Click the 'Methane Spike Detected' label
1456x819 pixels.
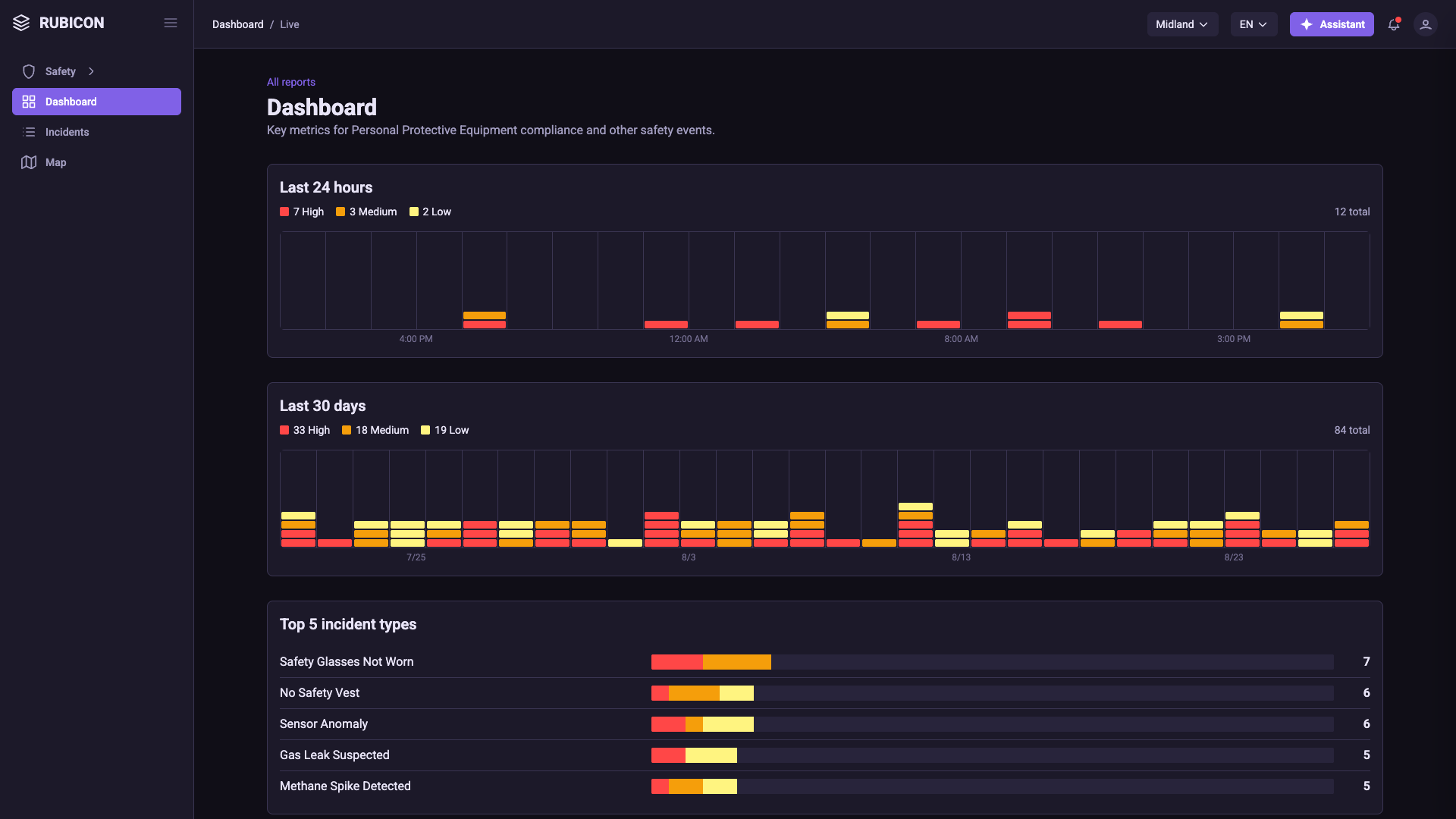345,786
